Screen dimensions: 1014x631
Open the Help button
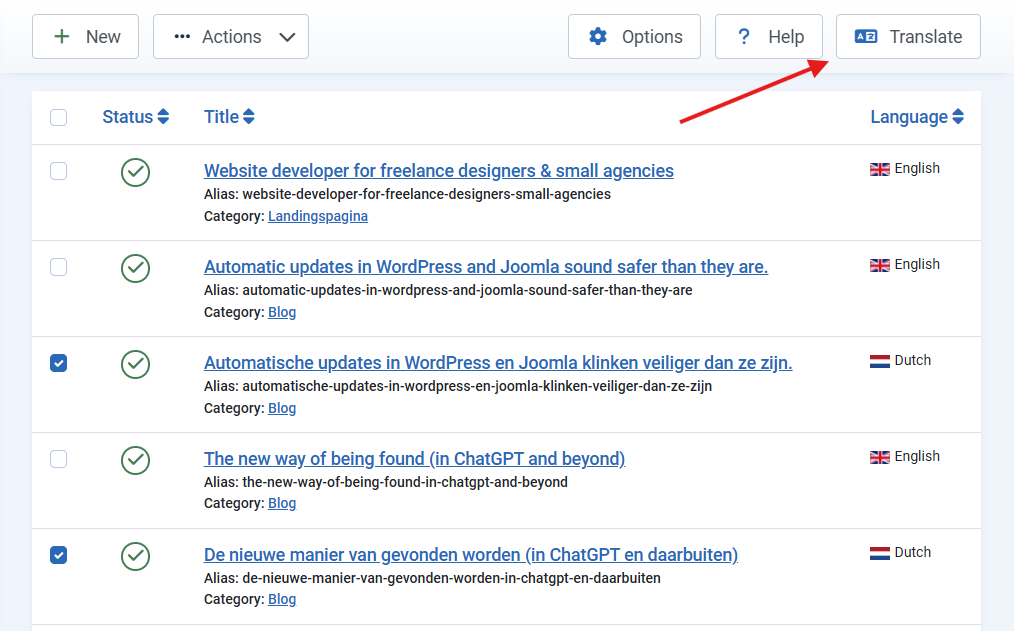pos(769,37)
